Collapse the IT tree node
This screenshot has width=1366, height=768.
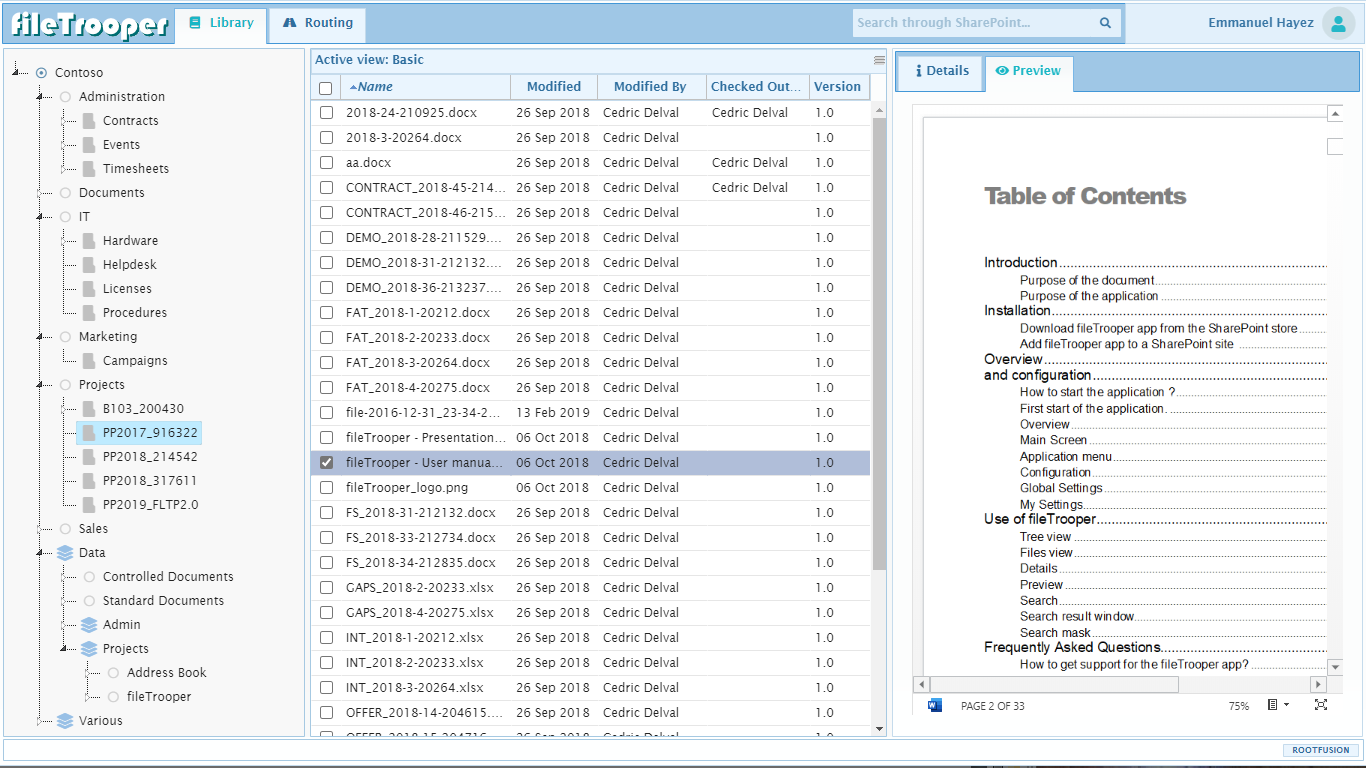coord(39,217)
